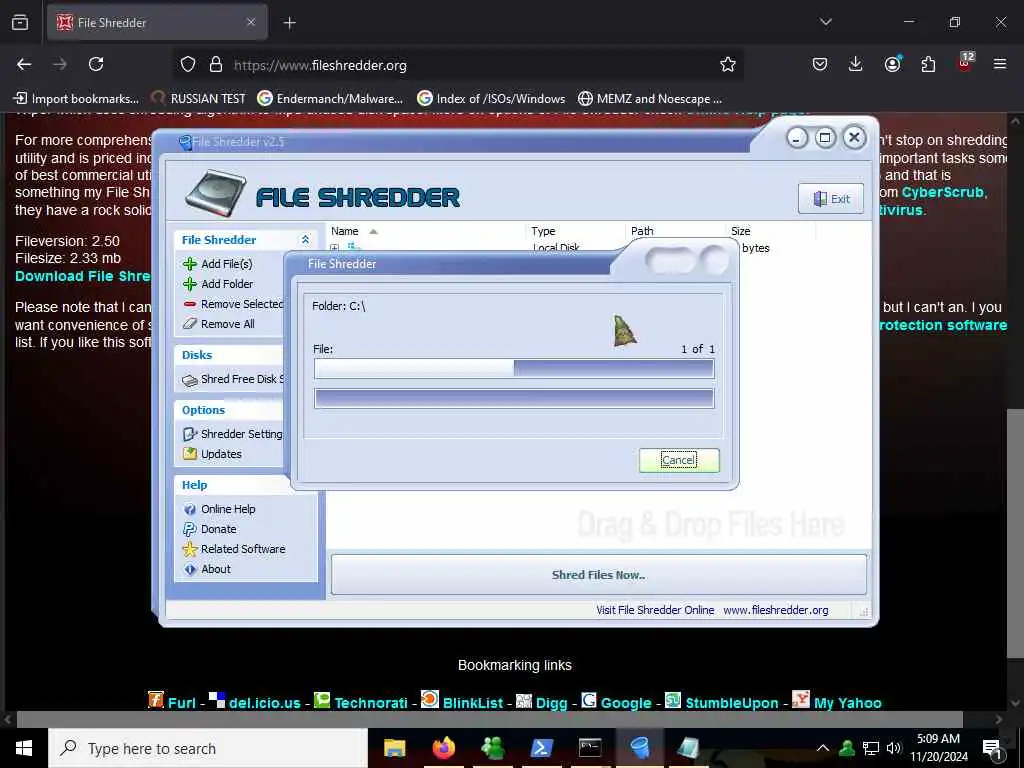Screen dimensions: 1024x768
Task: Click the StumbleUpon bookmarking link
Action: pos(731,703)
